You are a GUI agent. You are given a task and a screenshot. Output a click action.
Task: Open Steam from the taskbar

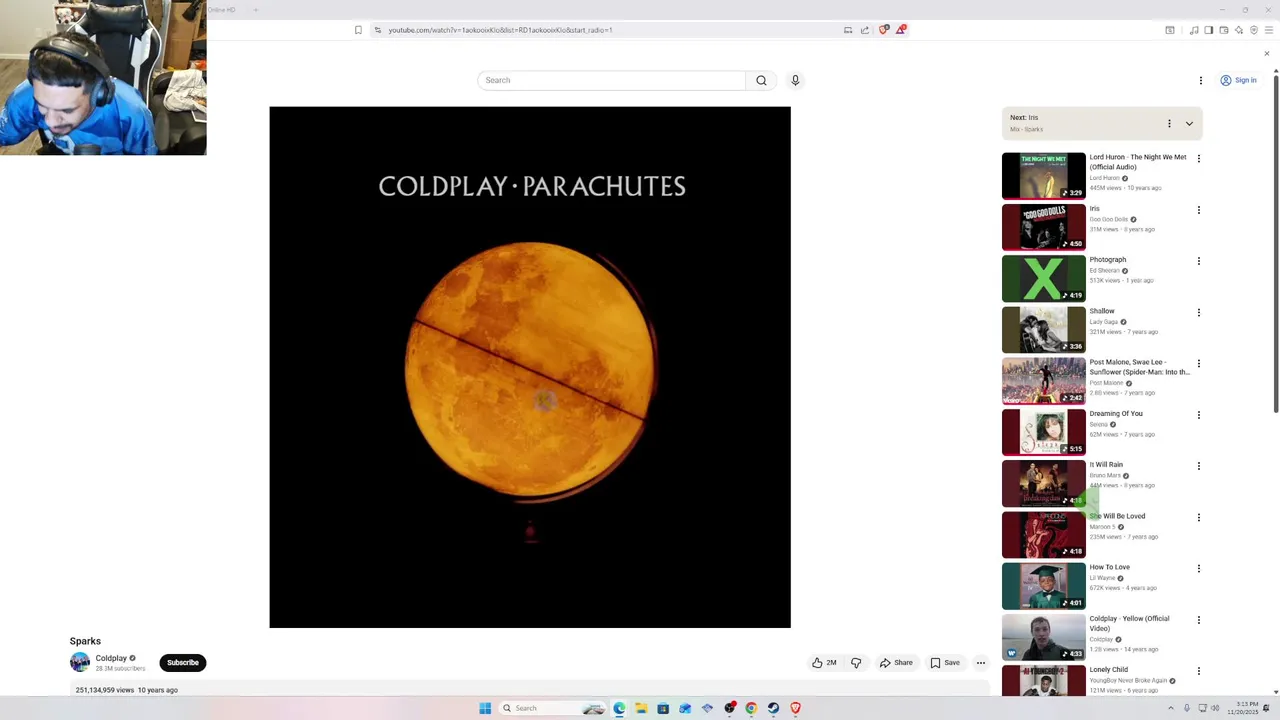point(773,708)
